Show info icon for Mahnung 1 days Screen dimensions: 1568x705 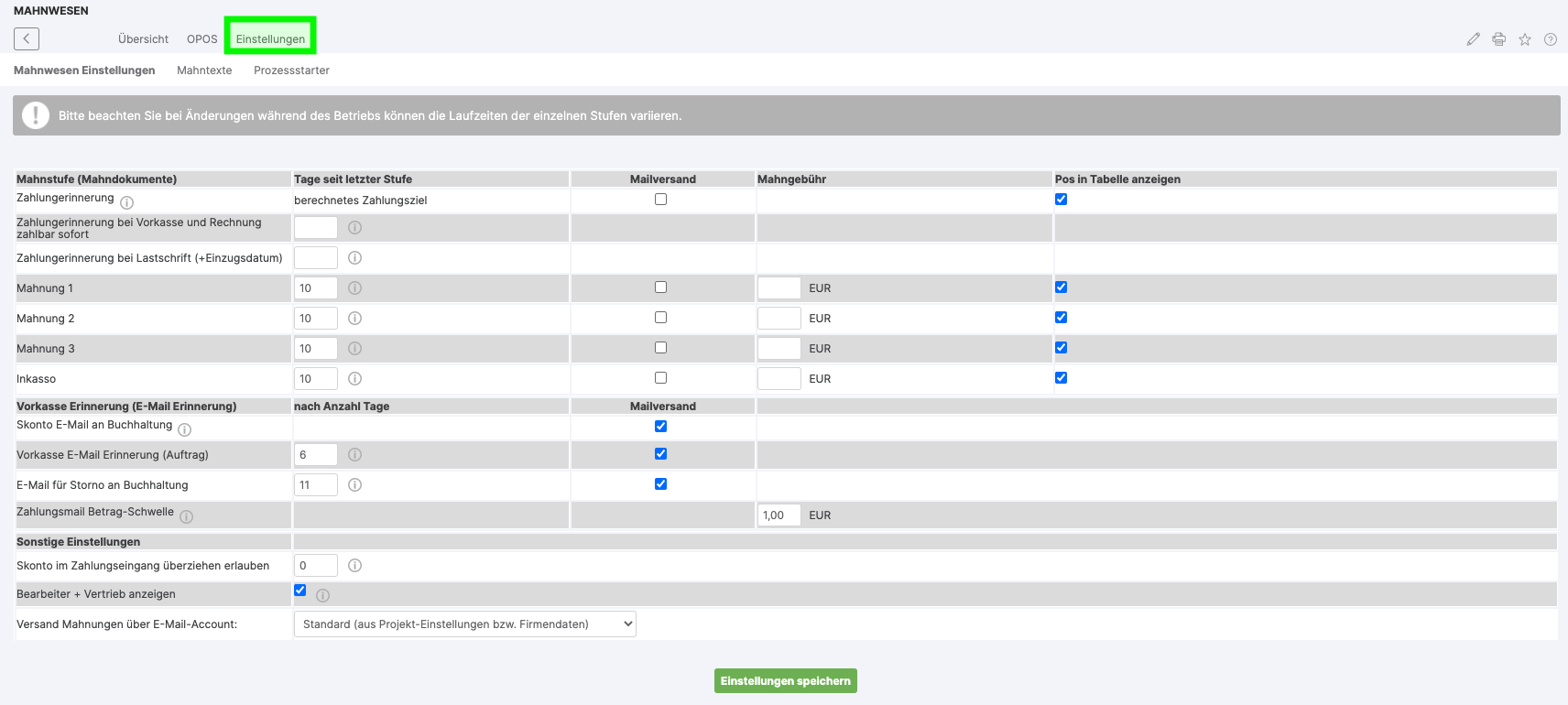pyautogui.click(x=355, y=288)
